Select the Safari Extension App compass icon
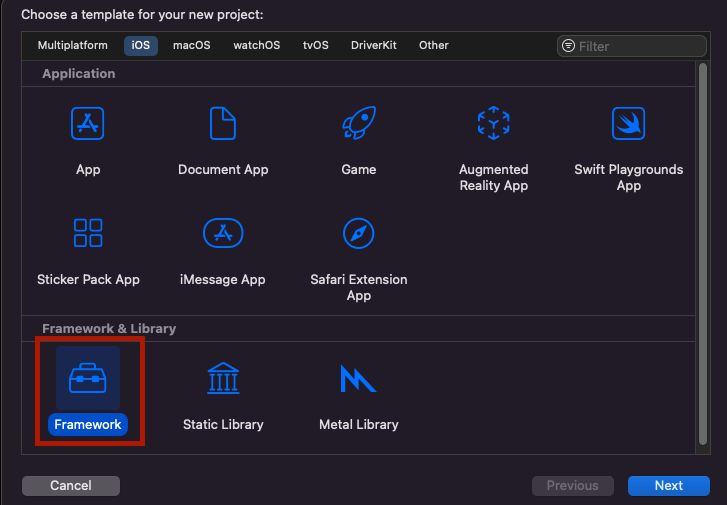Image resolution: width=727 pixels, height=505 pixels. click(x=358, y=233)
